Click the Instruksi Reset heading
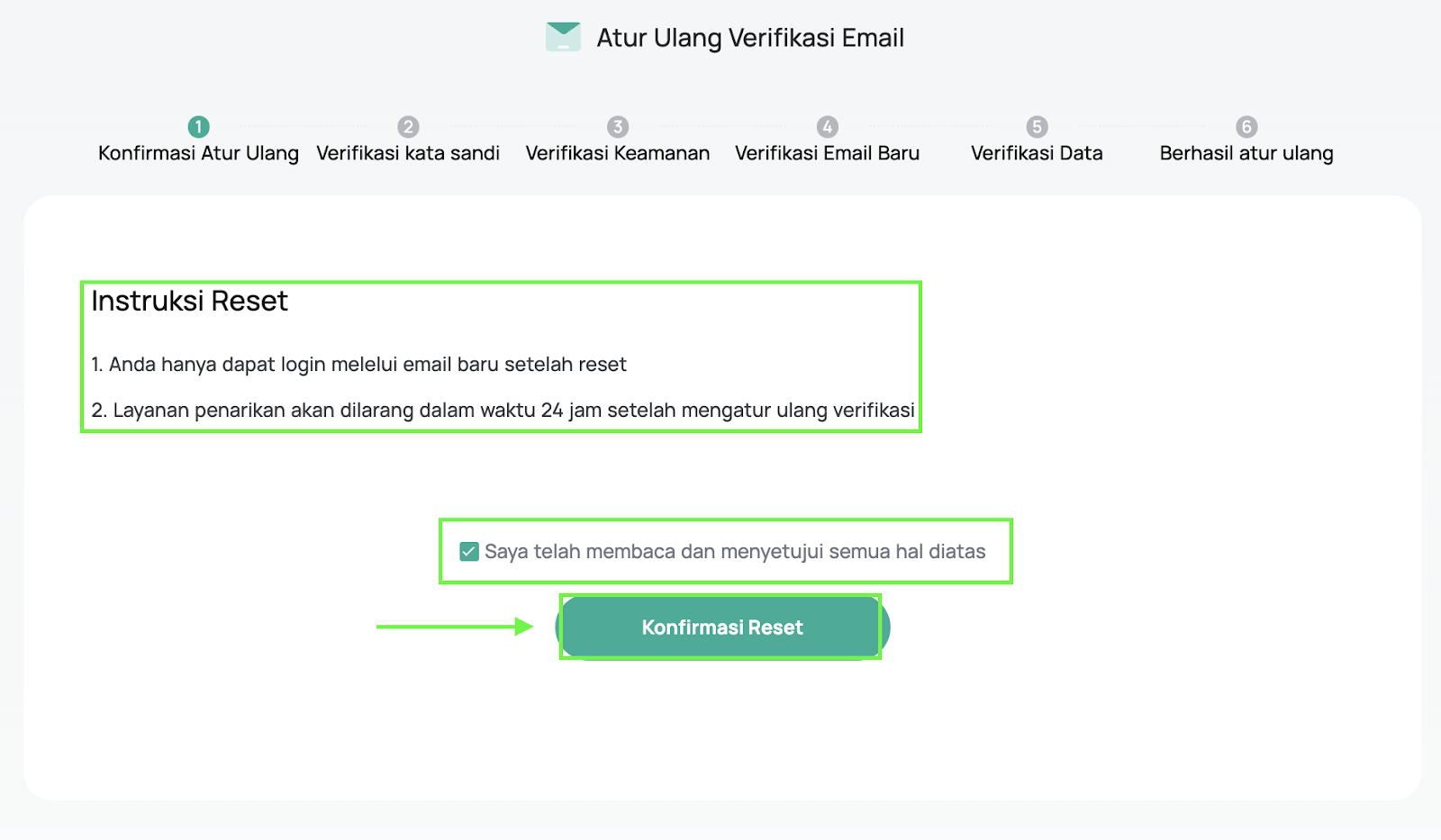Screen dimensions: 1441x840 coord(189,301)
